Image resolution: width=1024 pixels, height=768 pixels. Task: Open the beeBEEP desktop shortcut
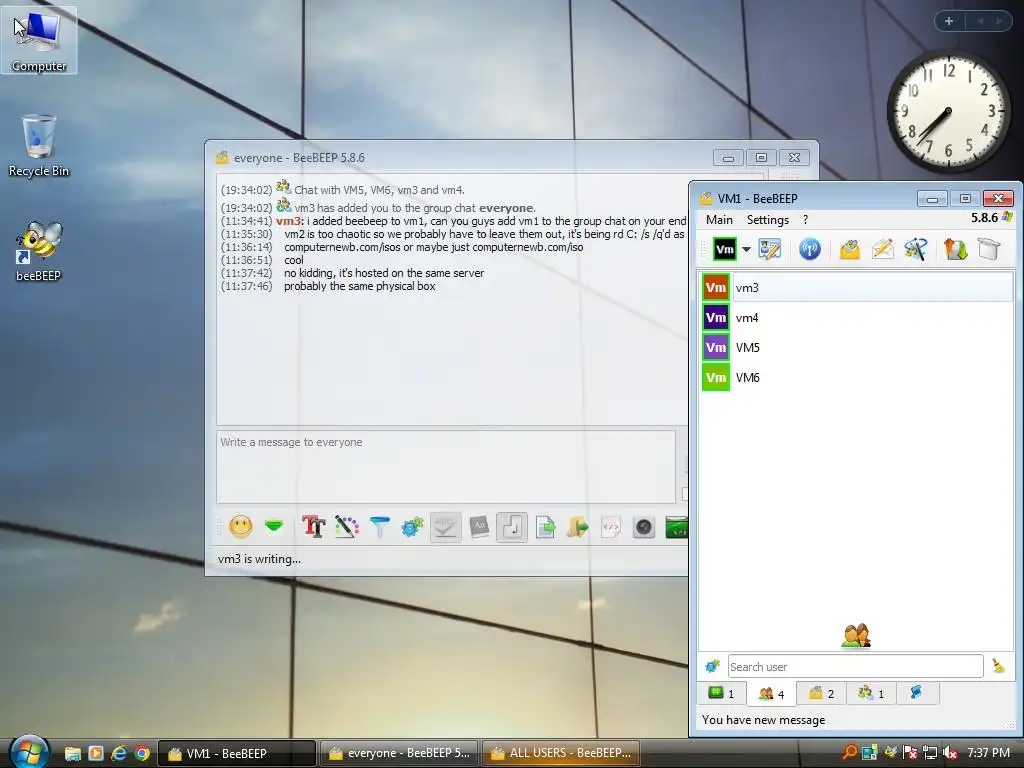tap(39, 251)
